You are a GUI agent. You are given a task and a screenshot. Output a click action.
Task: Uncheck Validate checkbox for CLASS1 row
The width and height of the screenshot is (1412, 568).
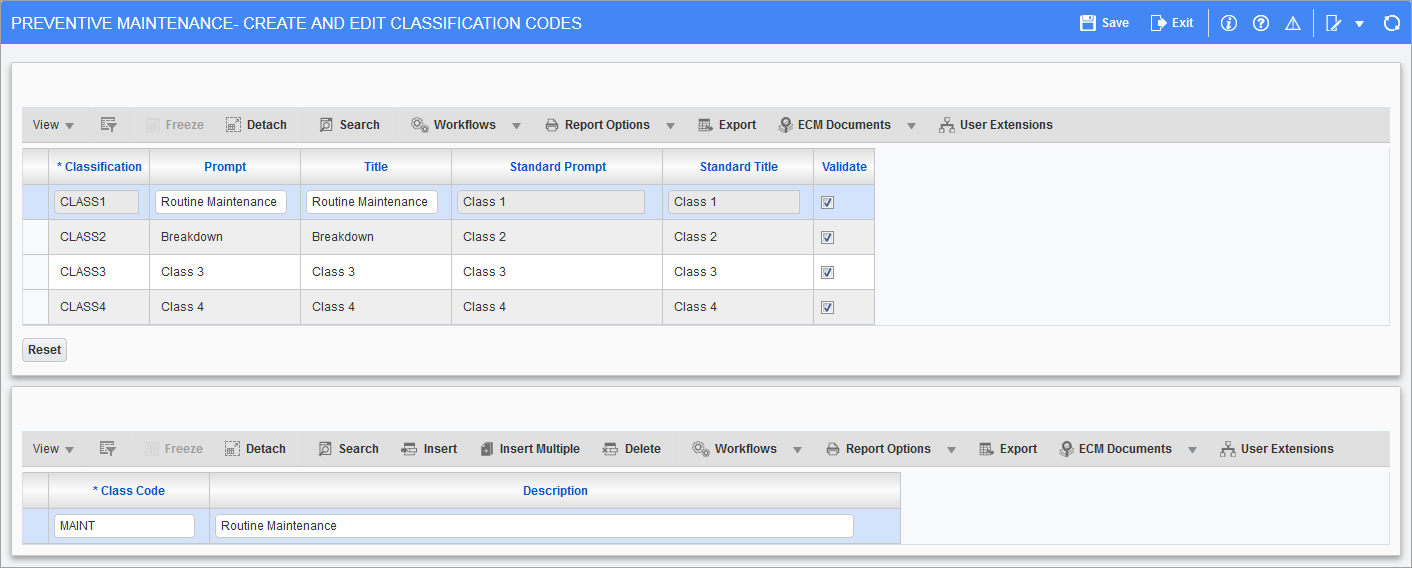coord(827,202)
